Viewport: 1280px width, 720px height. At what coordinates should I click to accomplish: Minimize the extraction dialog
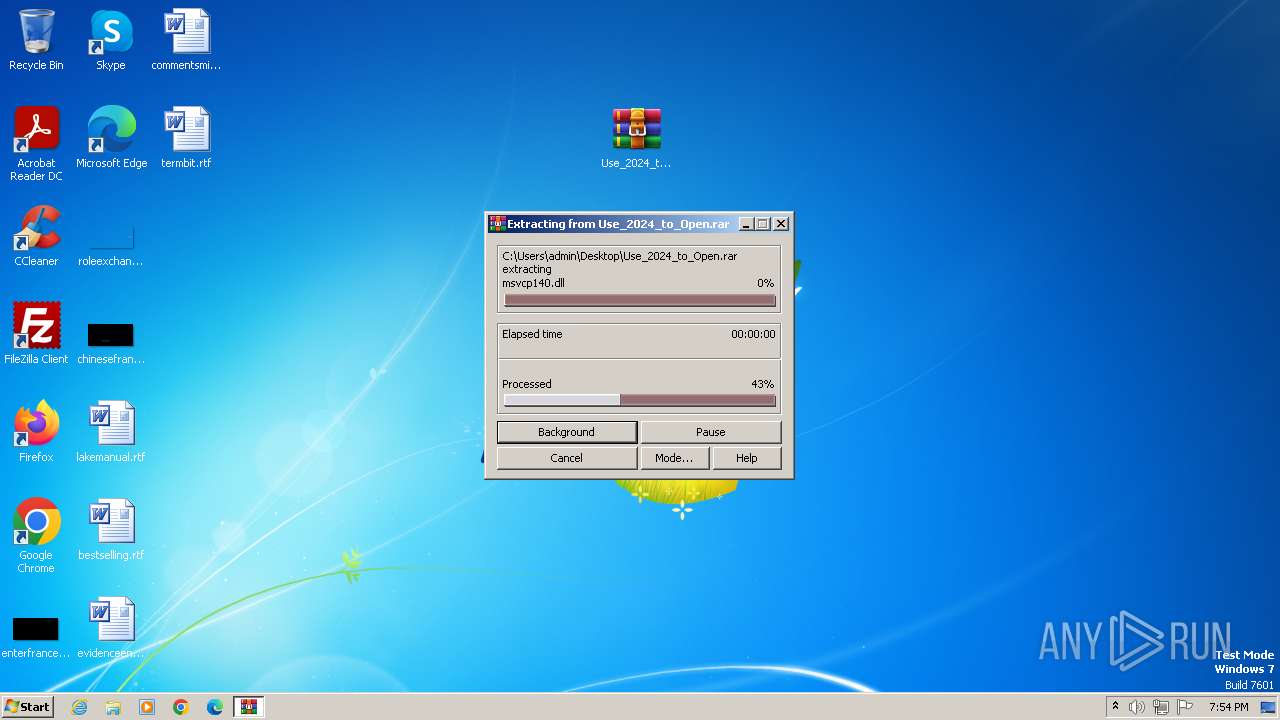(745, 224)
